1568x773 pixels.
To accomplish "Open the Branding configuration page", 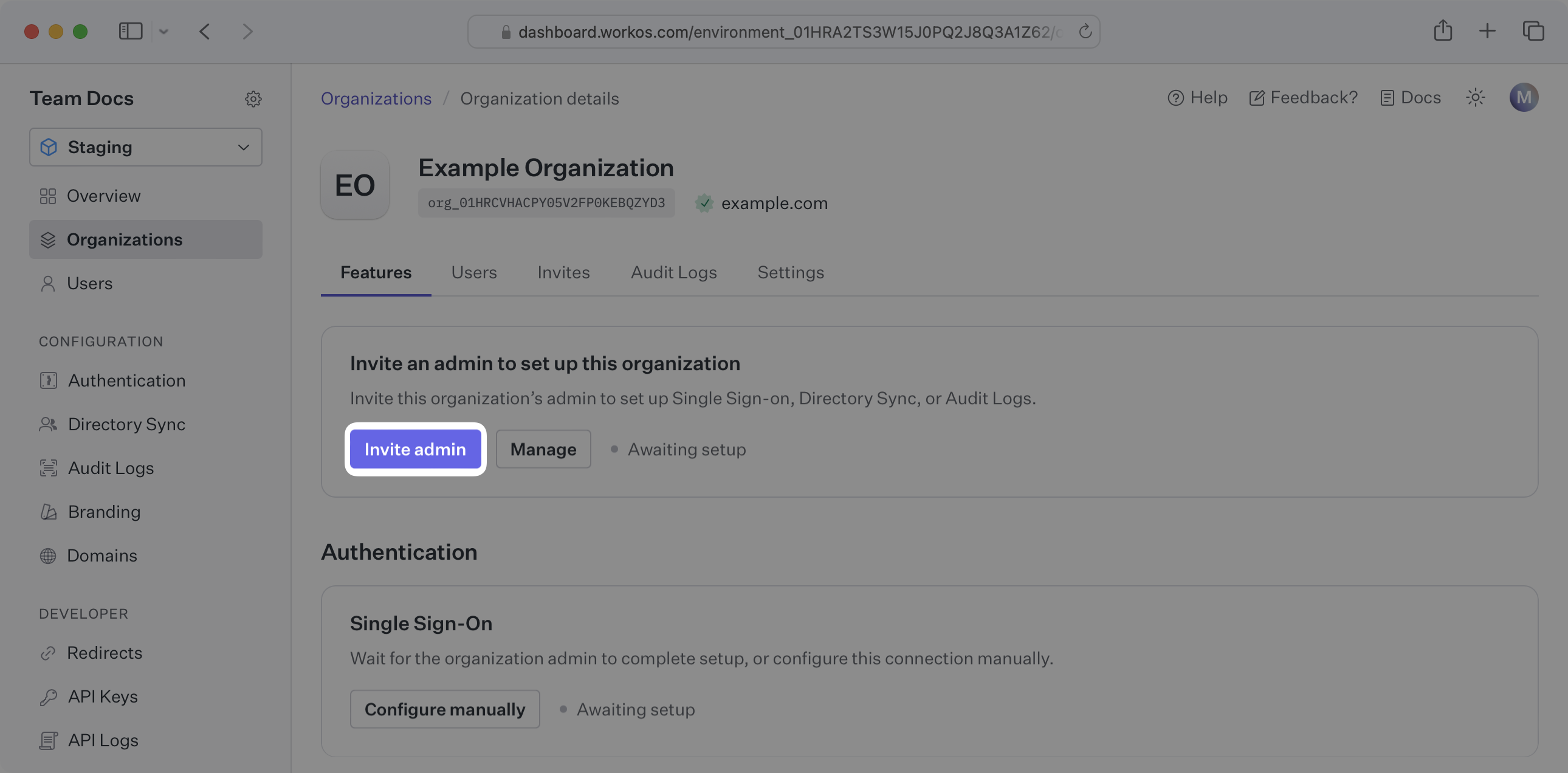I will pyautogui.click(x=104, y=511).
